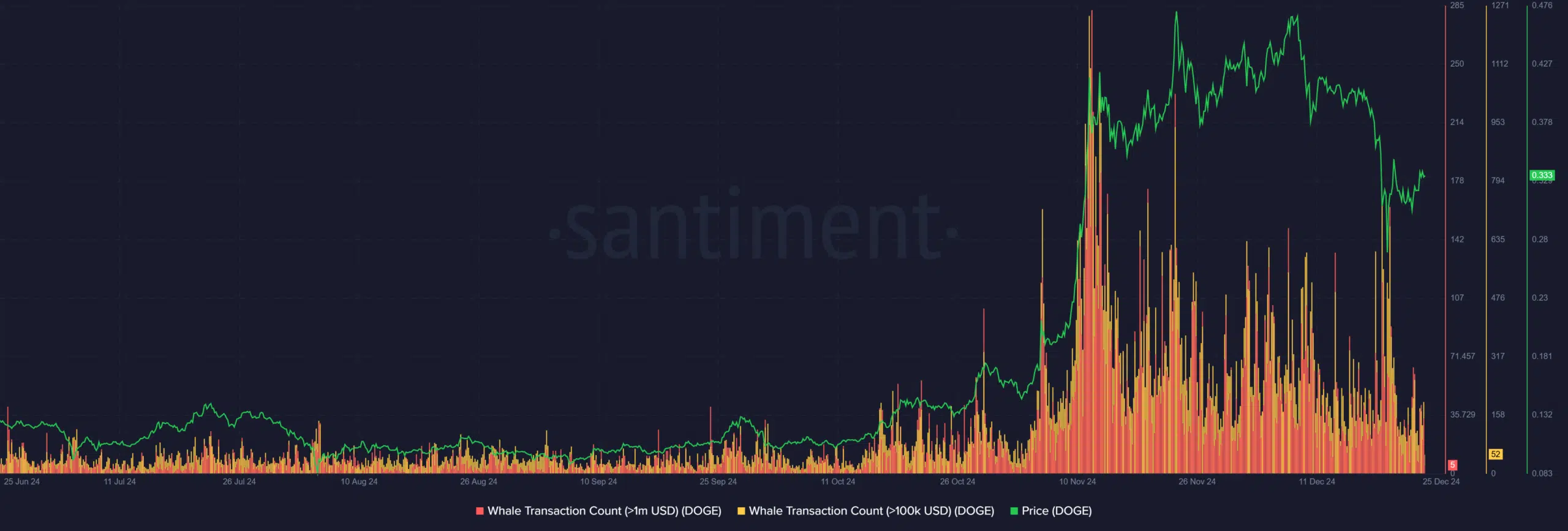Select the 25 Dec 24 date label
This screenshot has width=1568, height=531.
tap(1441, 481)
